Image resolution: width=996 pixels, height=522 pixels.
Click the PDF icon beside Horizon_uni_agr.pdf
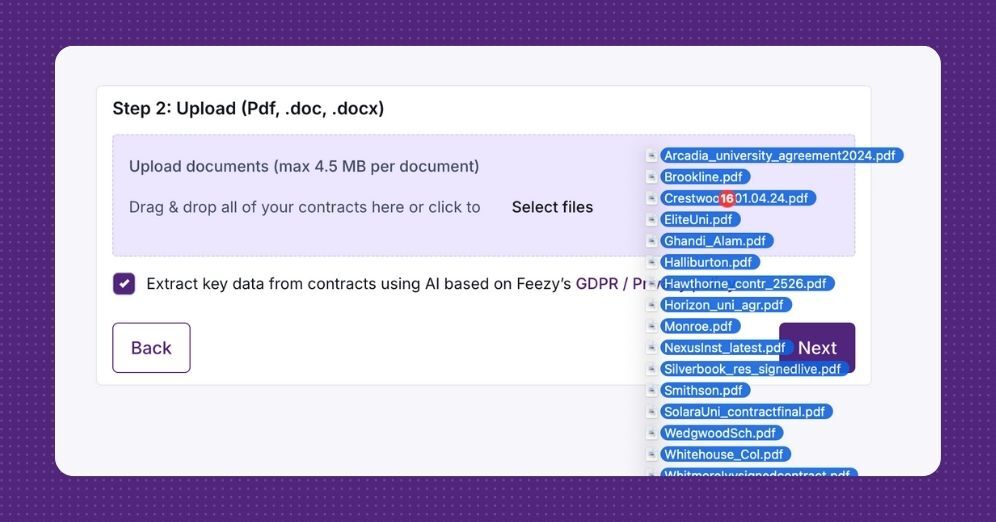point(651,305)
